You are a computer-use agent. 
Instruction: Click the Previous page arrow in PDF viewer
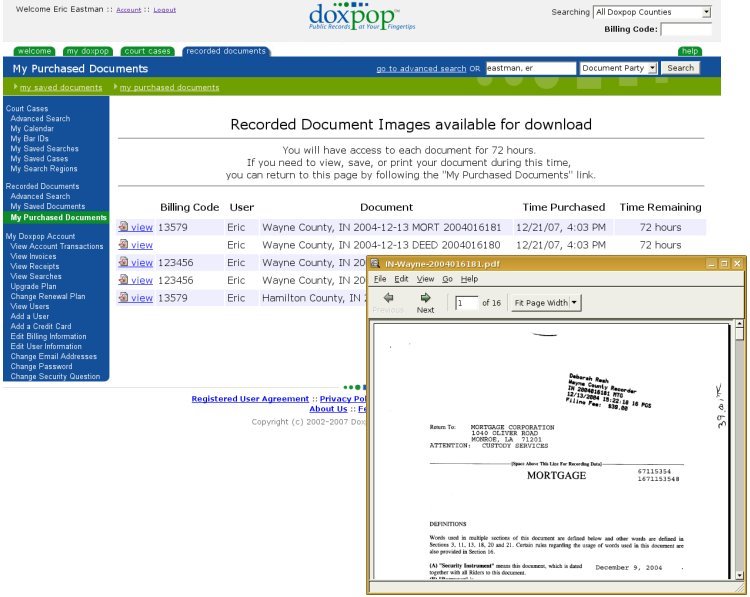(x=388, y=302)
